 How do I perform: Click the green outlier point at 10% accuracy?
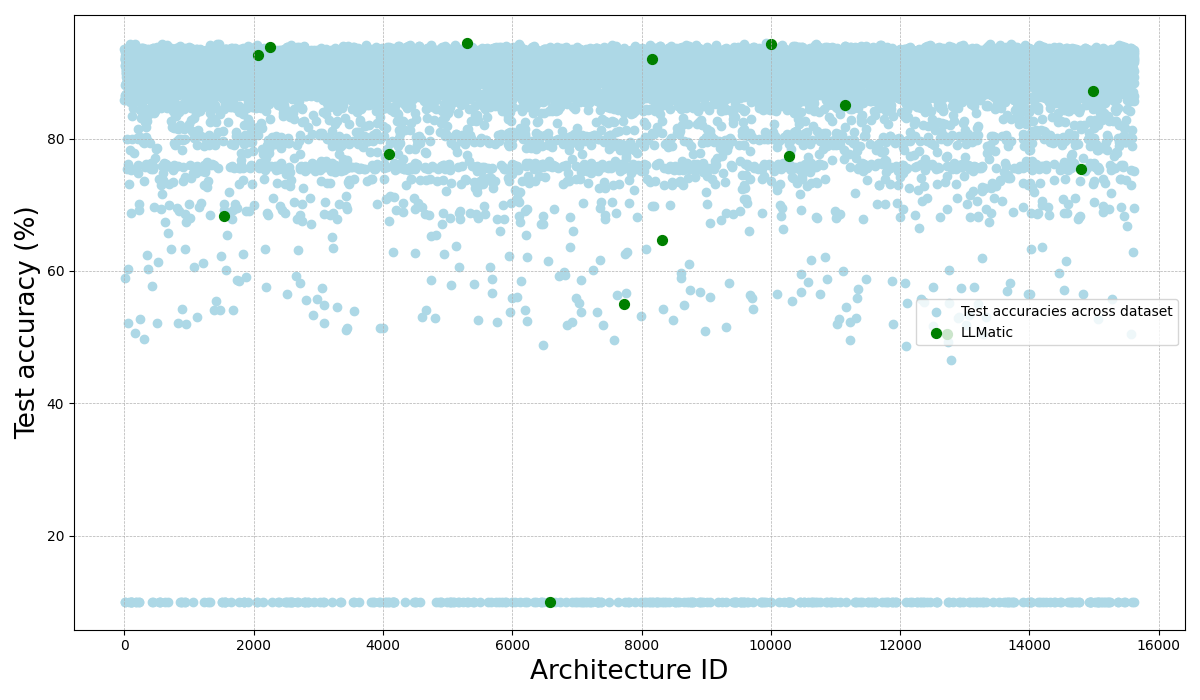pyautogui.click(x=550, y=601)
